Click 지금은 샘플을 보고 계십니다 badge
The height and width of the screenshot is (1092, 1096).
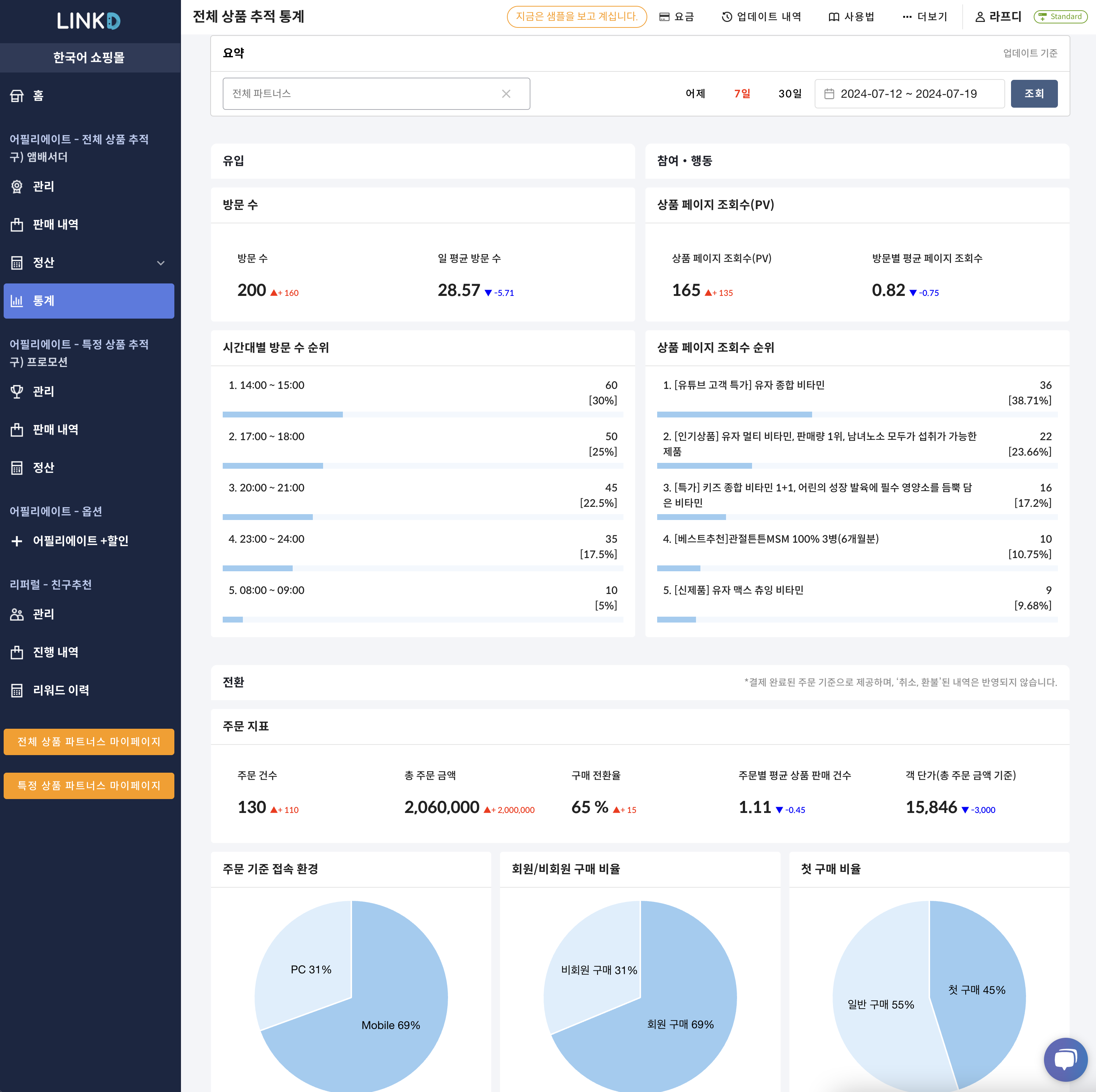pos(577,16)
